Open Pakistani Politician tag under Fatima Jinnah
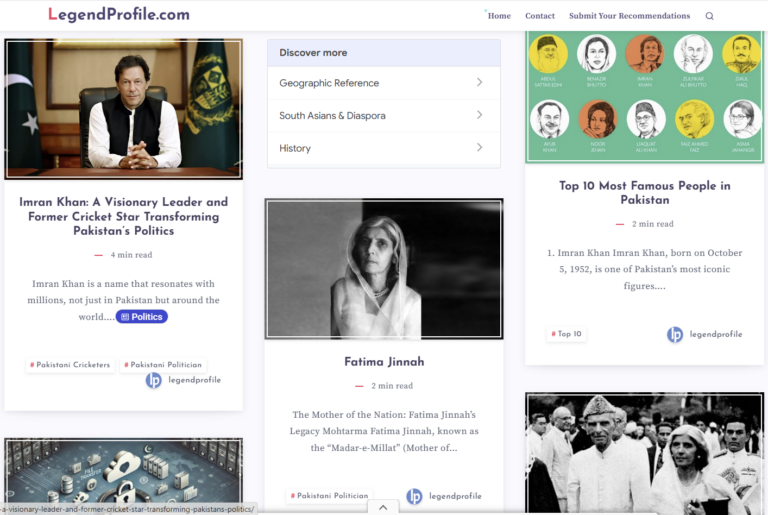The width and height of the screenshot is (768, 515). (x=330, y=495)
